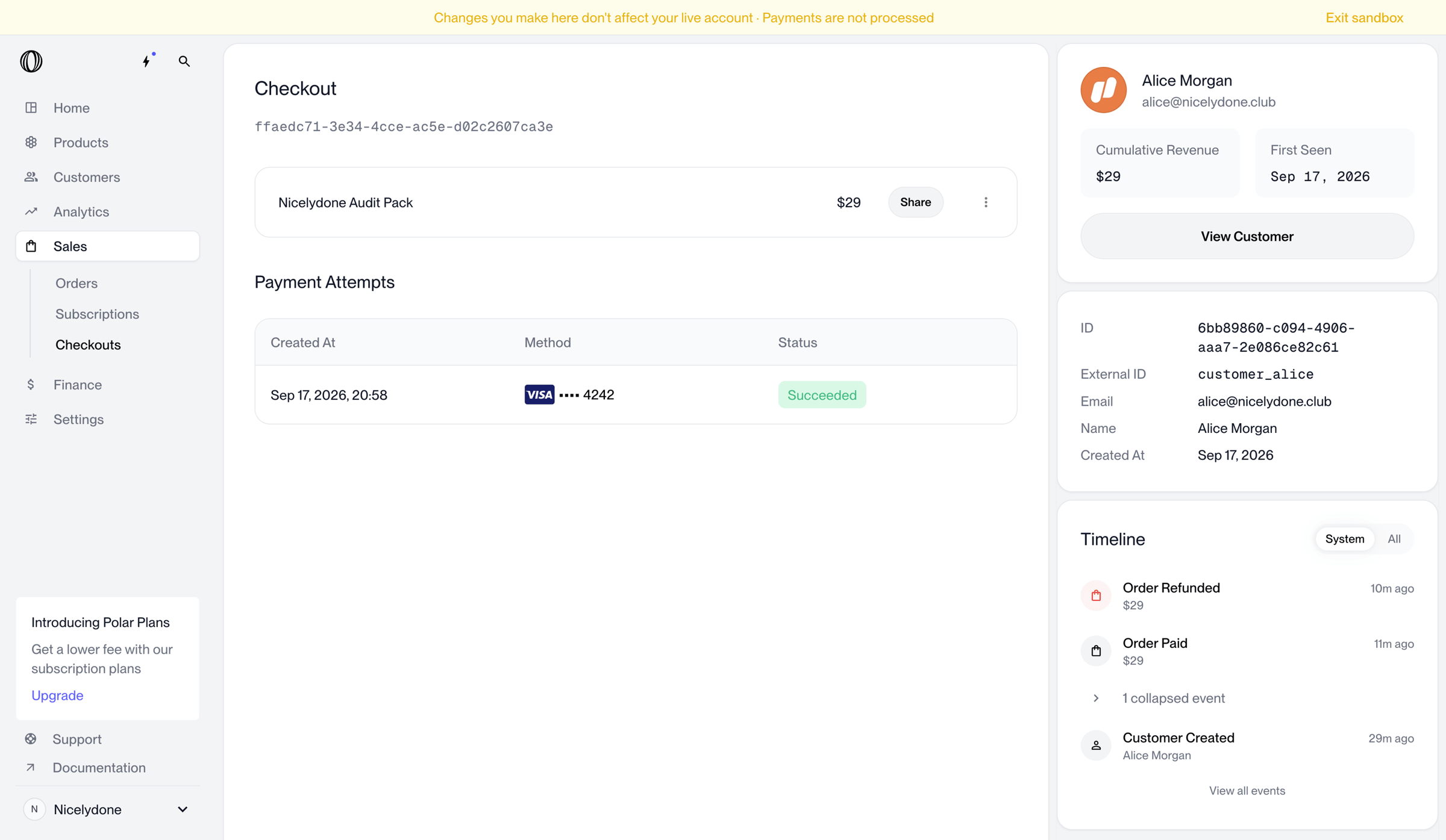Click the VISA card logo
The width and height of the screenshot is (1446, 840).
(x=539, y=394)
